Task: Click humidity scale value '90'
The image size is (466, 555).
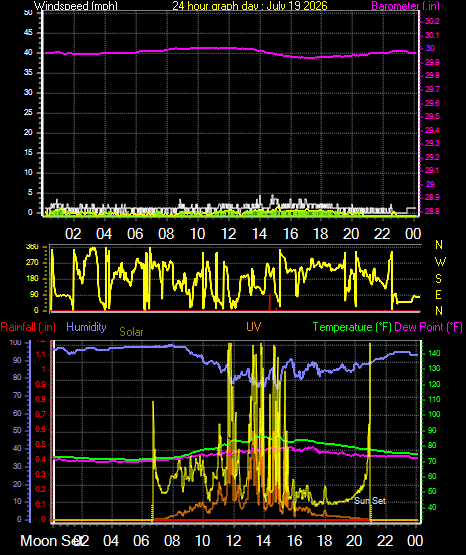Action: click(17, 360)
